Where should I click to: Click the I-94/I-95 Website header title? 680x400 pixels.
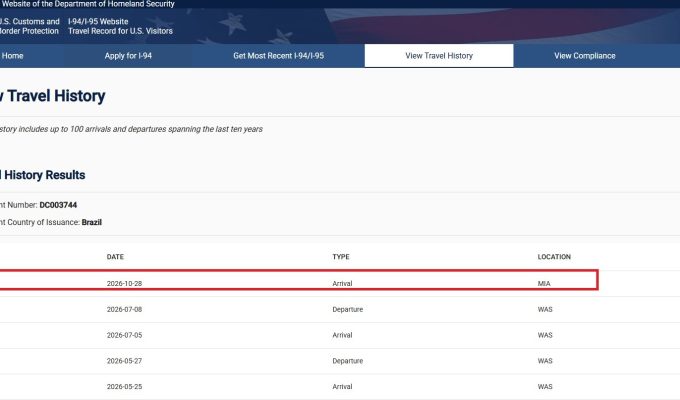click(98, 21)
